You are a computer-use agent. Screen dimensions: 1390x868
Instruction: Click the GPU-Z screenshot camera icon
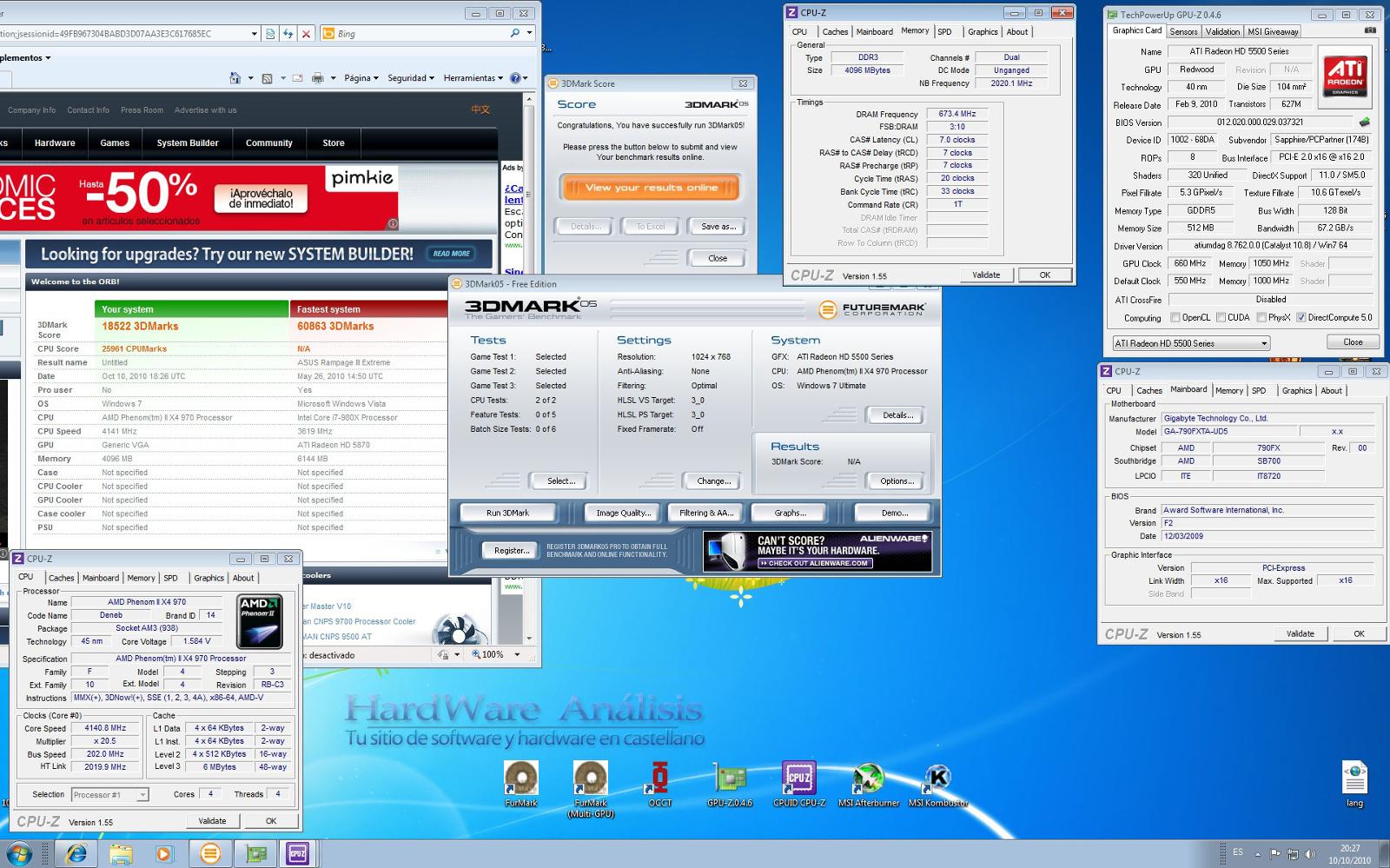(1370, 30)
